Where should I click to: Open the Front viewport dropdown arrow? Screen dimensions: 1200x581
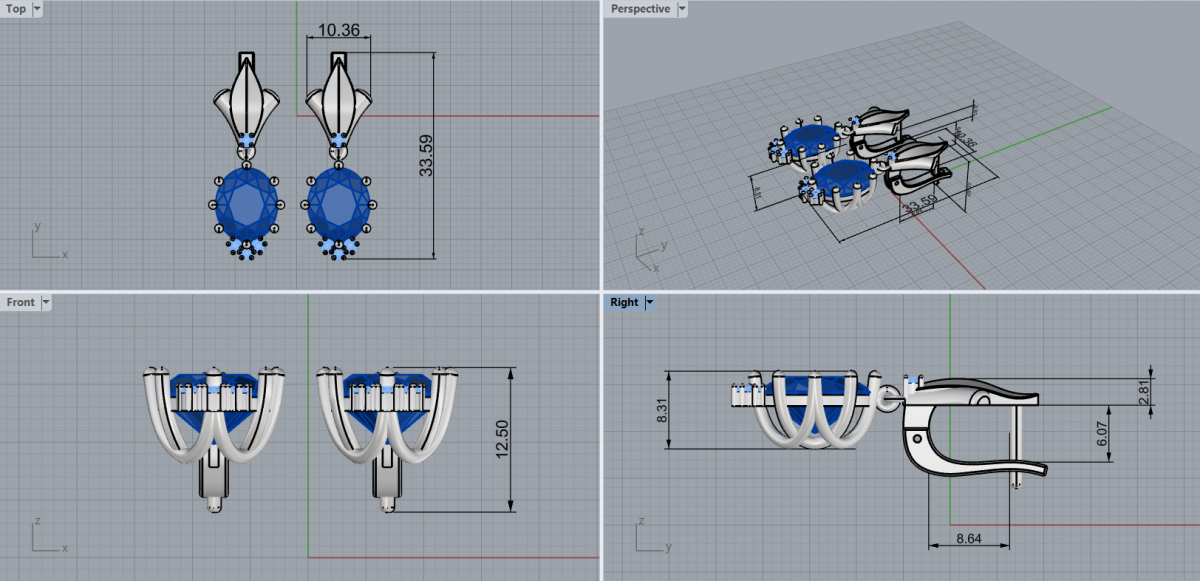click(x=46, y=302)
